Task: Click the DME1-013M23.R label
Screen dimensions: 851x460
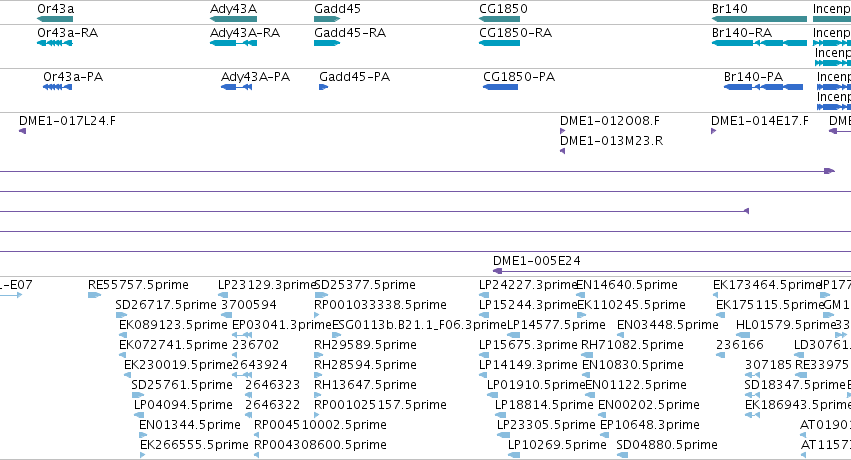Action: [611, 140]
